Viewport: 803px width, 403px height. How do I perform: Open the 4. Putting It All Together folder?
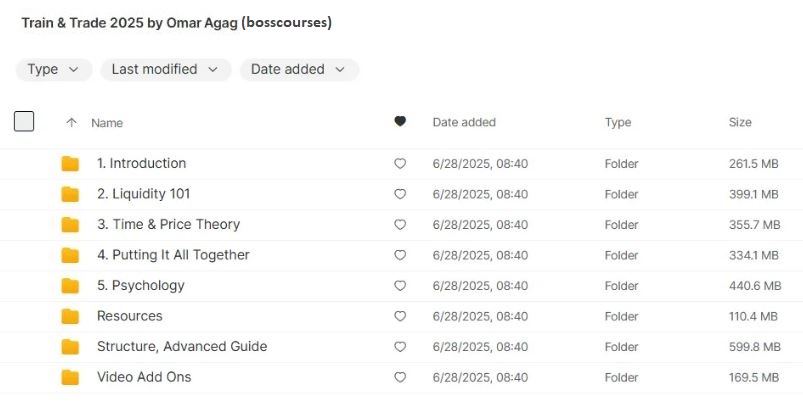[x=173, y=255]
